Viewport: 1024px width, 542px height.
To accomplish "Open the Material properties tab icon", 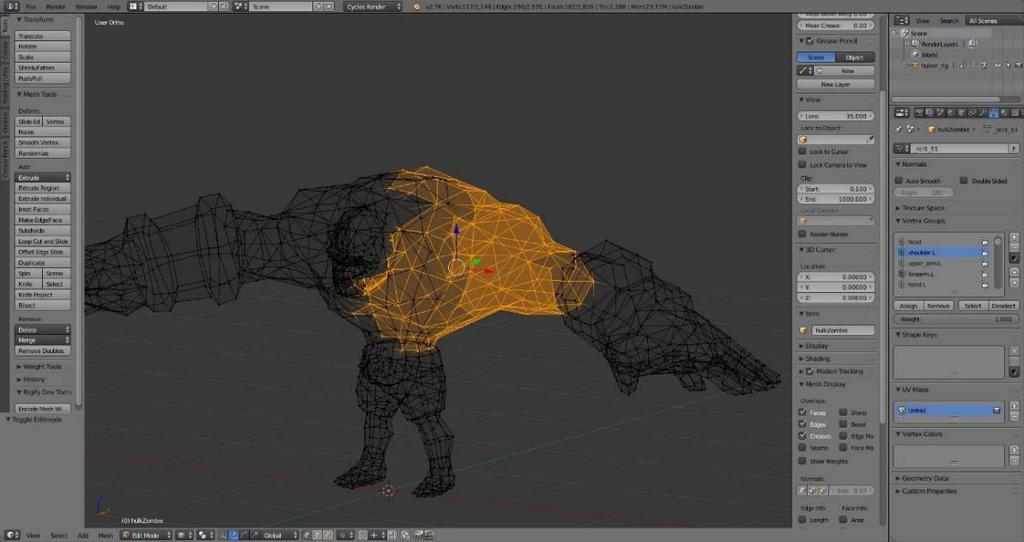I will coord(1004,113).
